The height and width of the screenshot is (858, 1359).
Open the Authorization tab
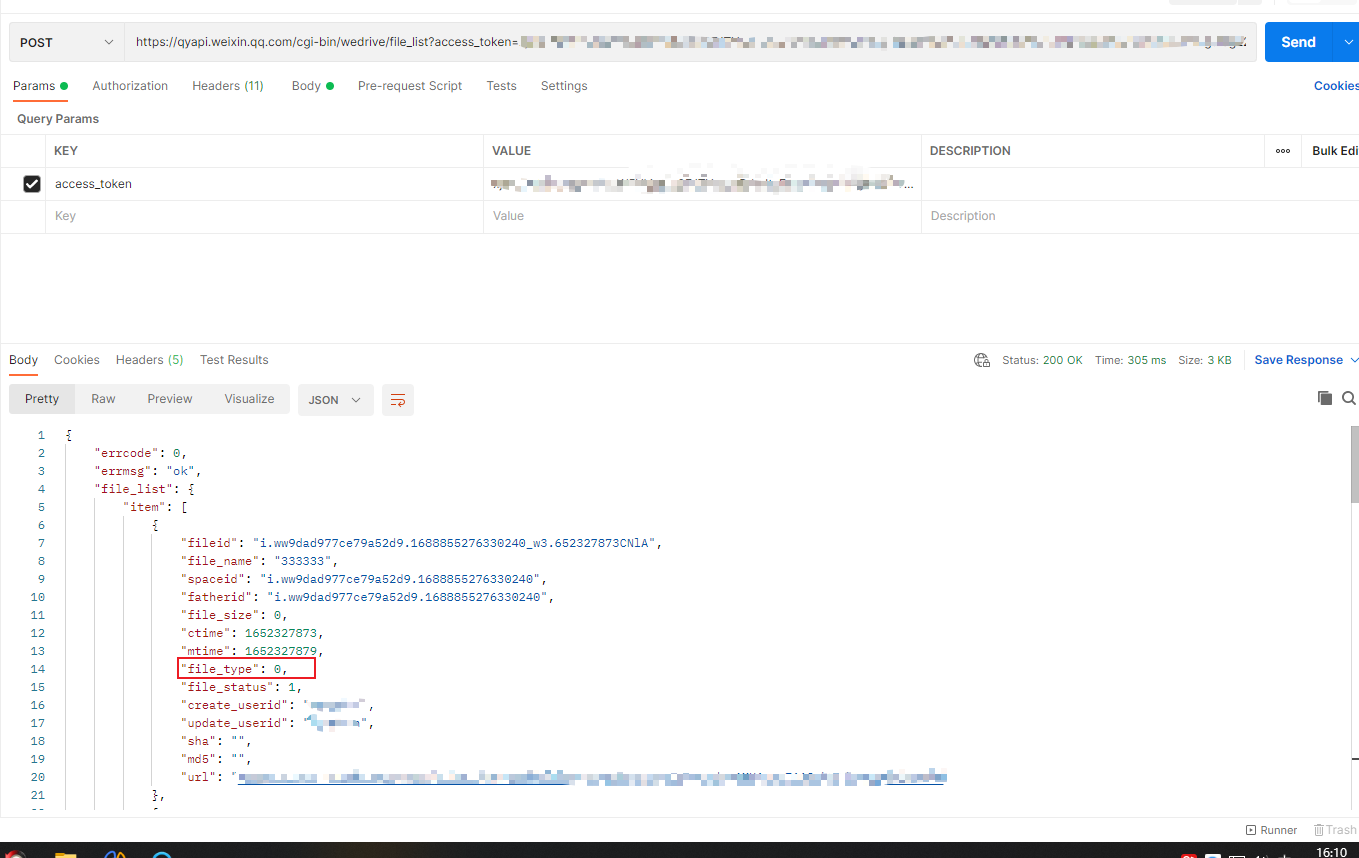coord(130,86)
